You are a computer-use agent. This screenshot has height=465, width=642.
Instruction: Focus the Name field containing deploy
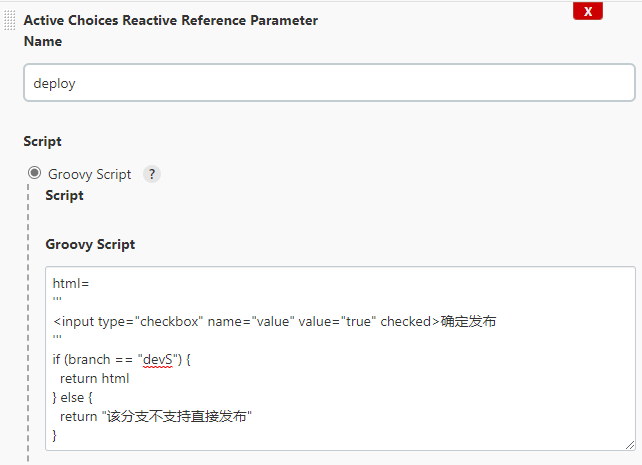[330, 83]
